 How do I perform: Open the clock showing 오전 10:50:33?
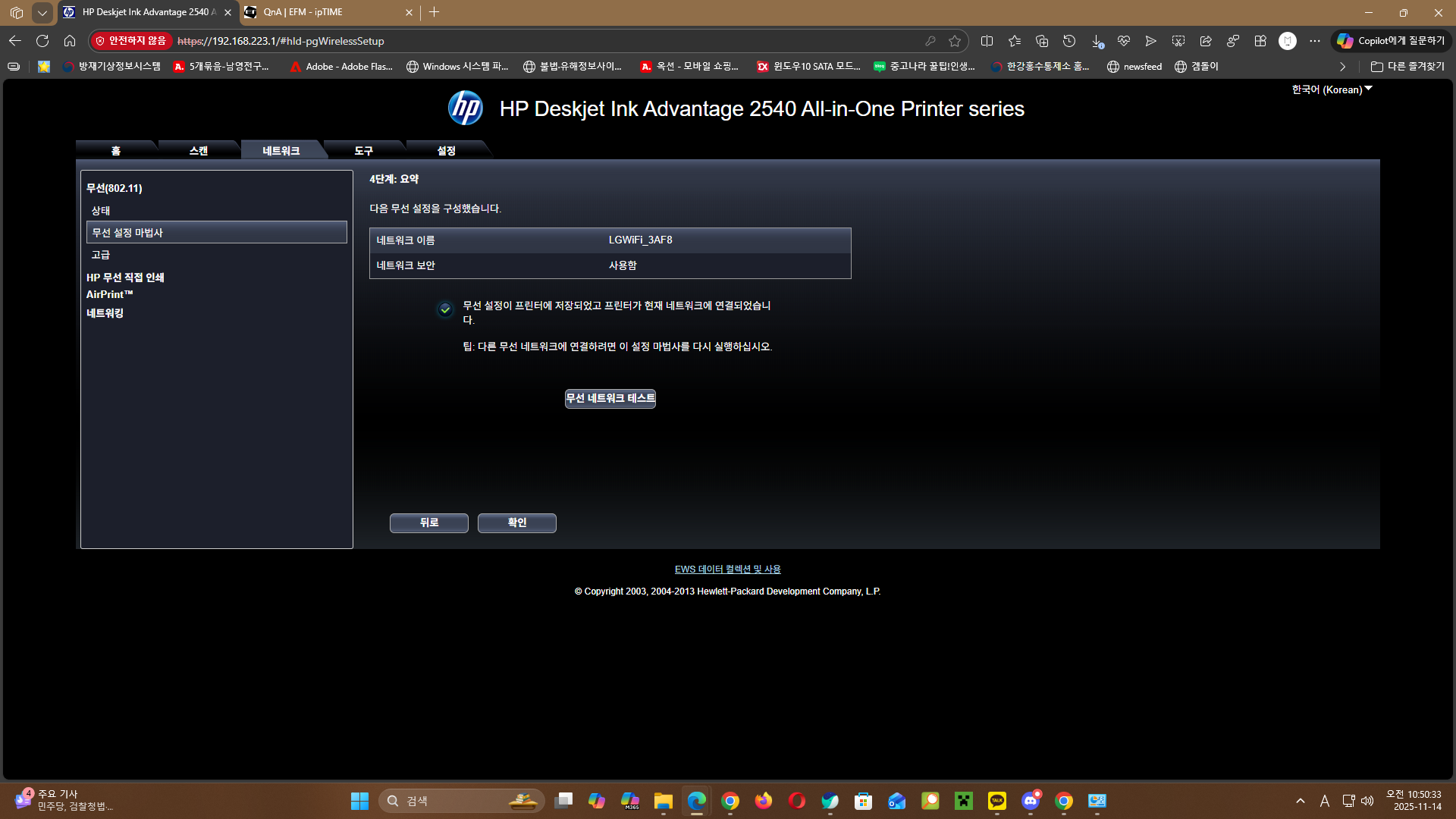[x=1414, y=801]
